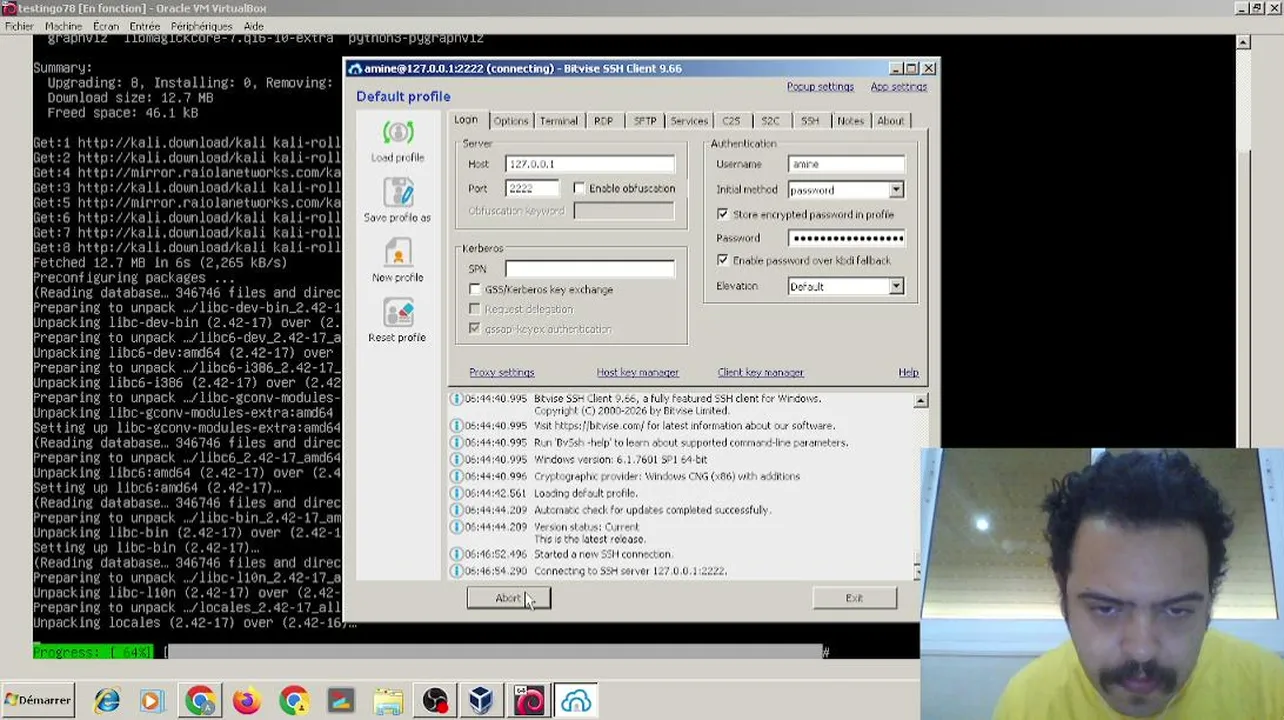
Task: Open VirtualBox Périphériques menu
Action: click(x=202, y=26)
